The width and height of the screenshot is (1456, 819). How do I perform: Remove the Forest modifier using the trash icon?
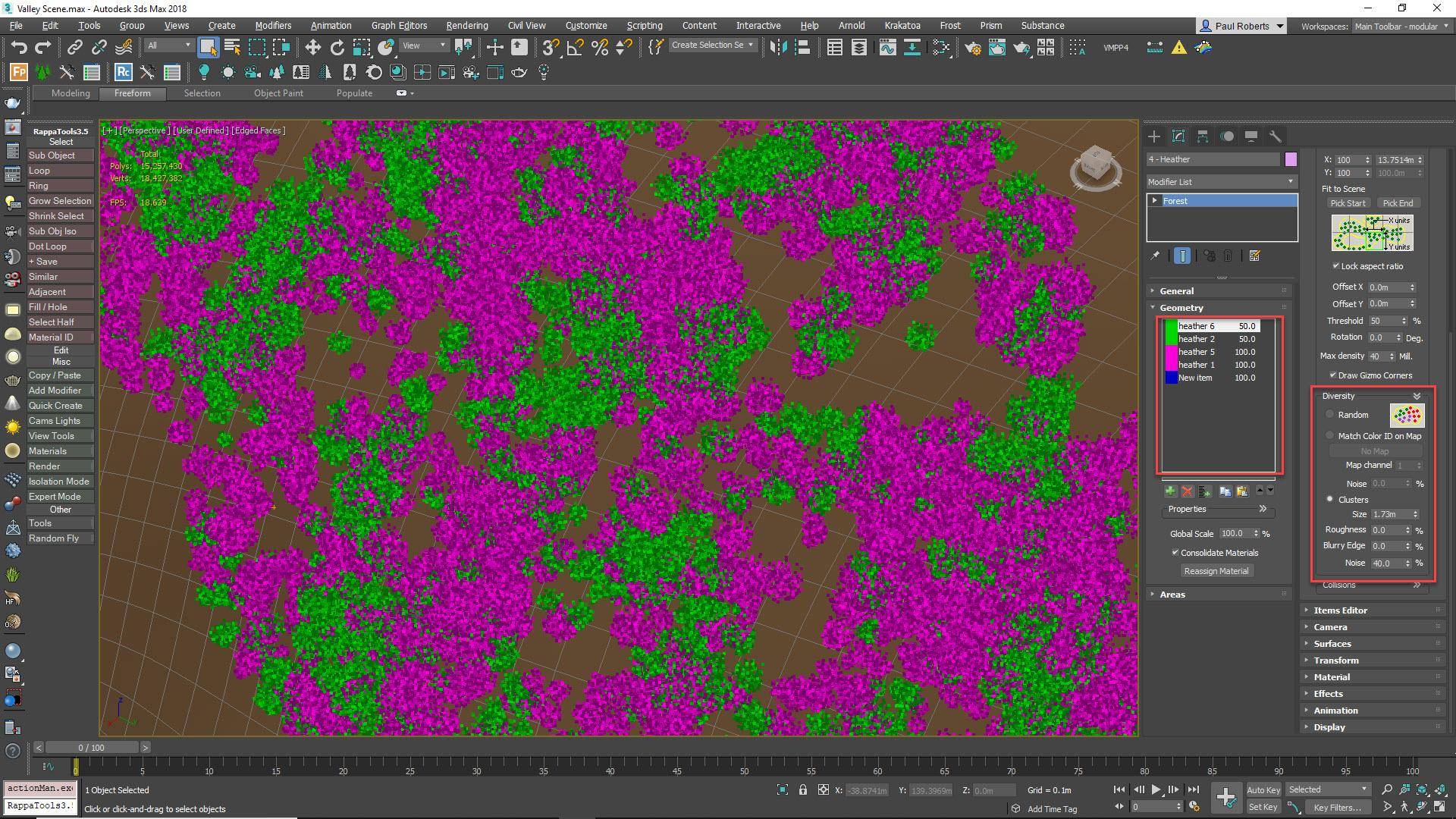pos(1228,256)
